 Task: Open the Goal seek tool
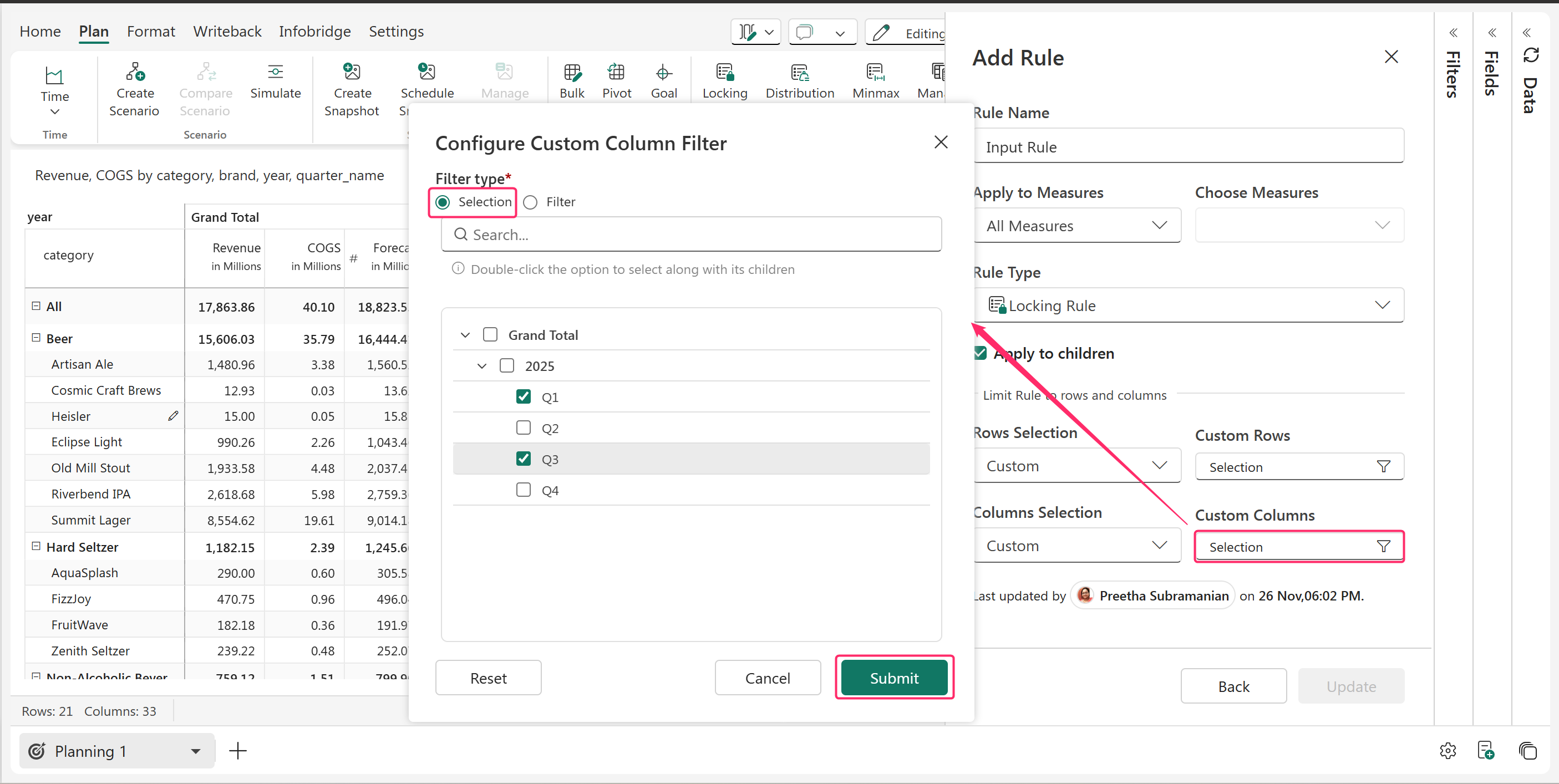coord(663,73)
